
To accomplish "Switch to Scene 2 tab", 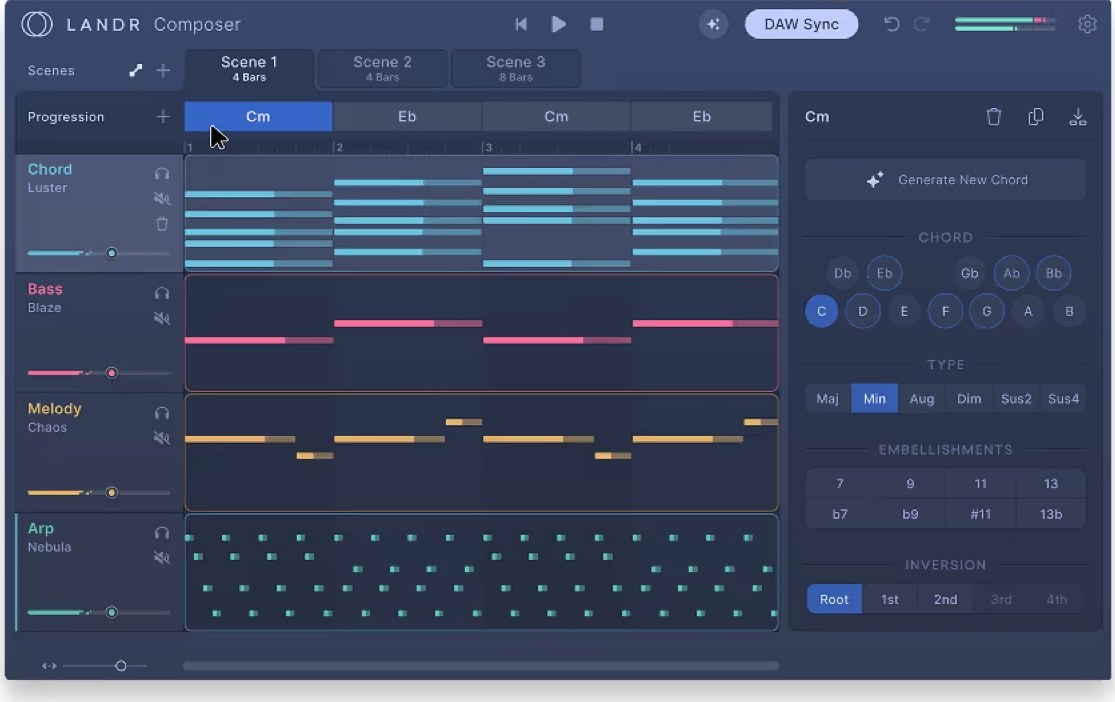I will 383,69.
